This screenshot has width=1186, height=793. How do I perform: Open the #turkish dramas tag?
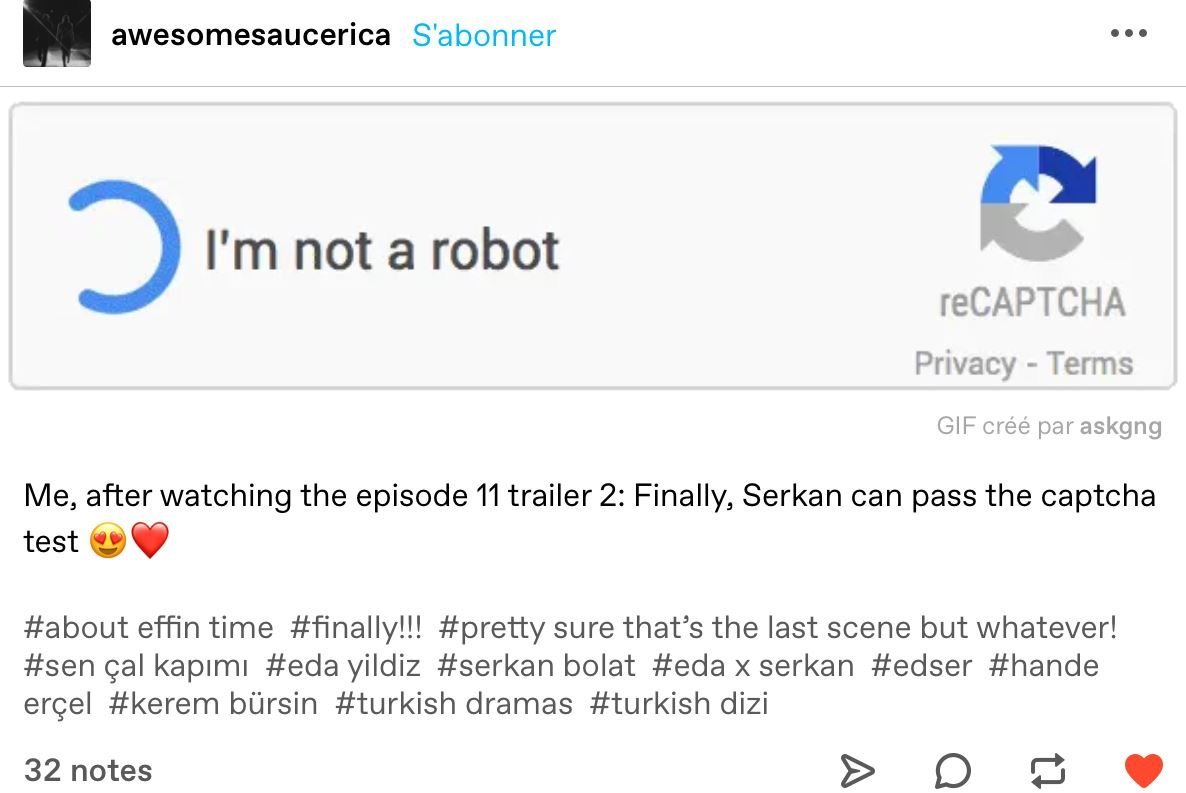tap(454, 704)
